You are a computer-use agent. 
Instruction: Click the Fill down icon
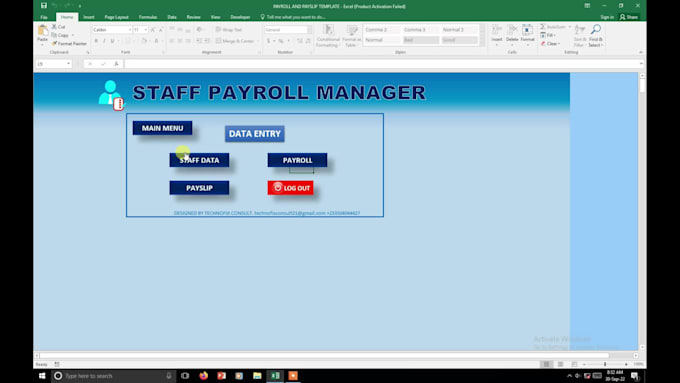point(543,35)
